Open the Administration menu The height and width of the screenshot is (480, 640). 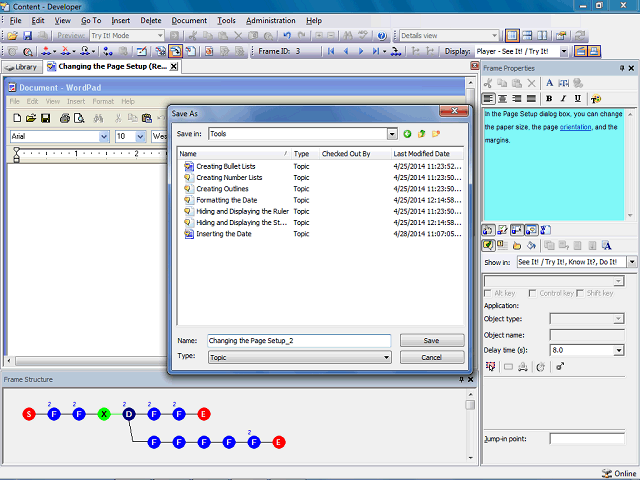(x=271, y=21)
